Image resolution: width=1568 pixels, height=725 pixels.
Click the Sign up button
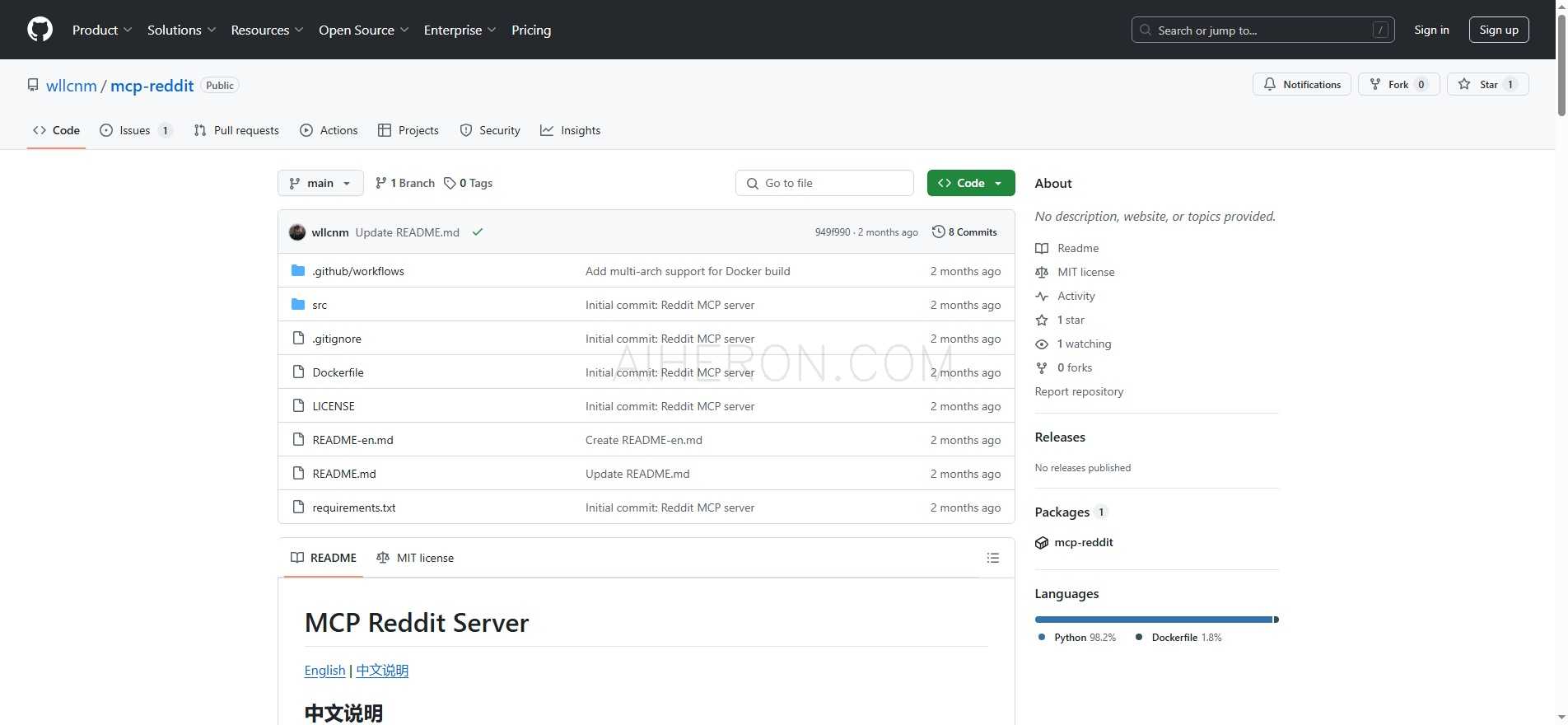(x=1499, y=30)
